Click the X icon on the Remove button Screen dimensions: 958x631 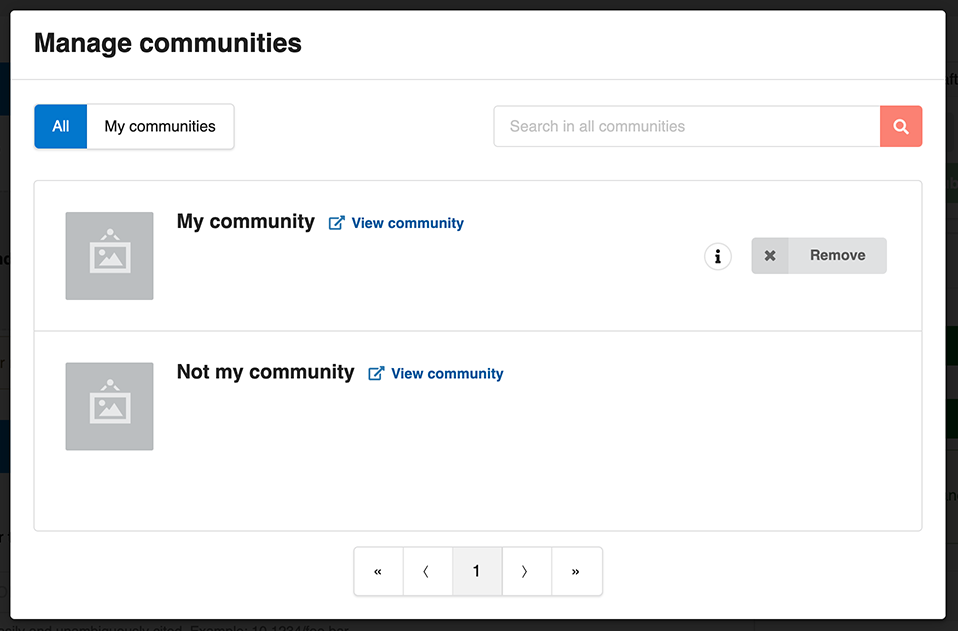click(770, 255)
